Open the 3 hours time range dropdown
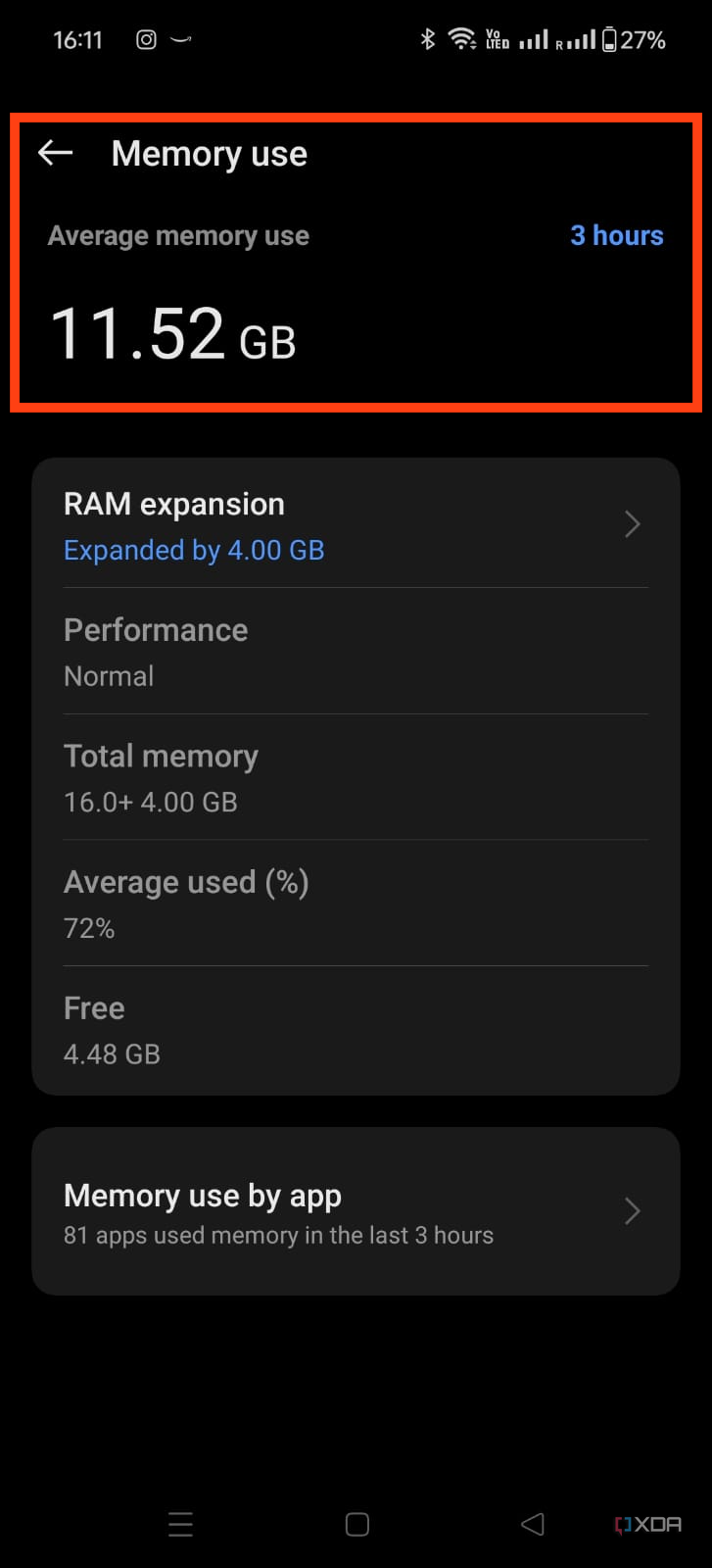The height and width of the screenshot is (1568, 712). (616, 235)
